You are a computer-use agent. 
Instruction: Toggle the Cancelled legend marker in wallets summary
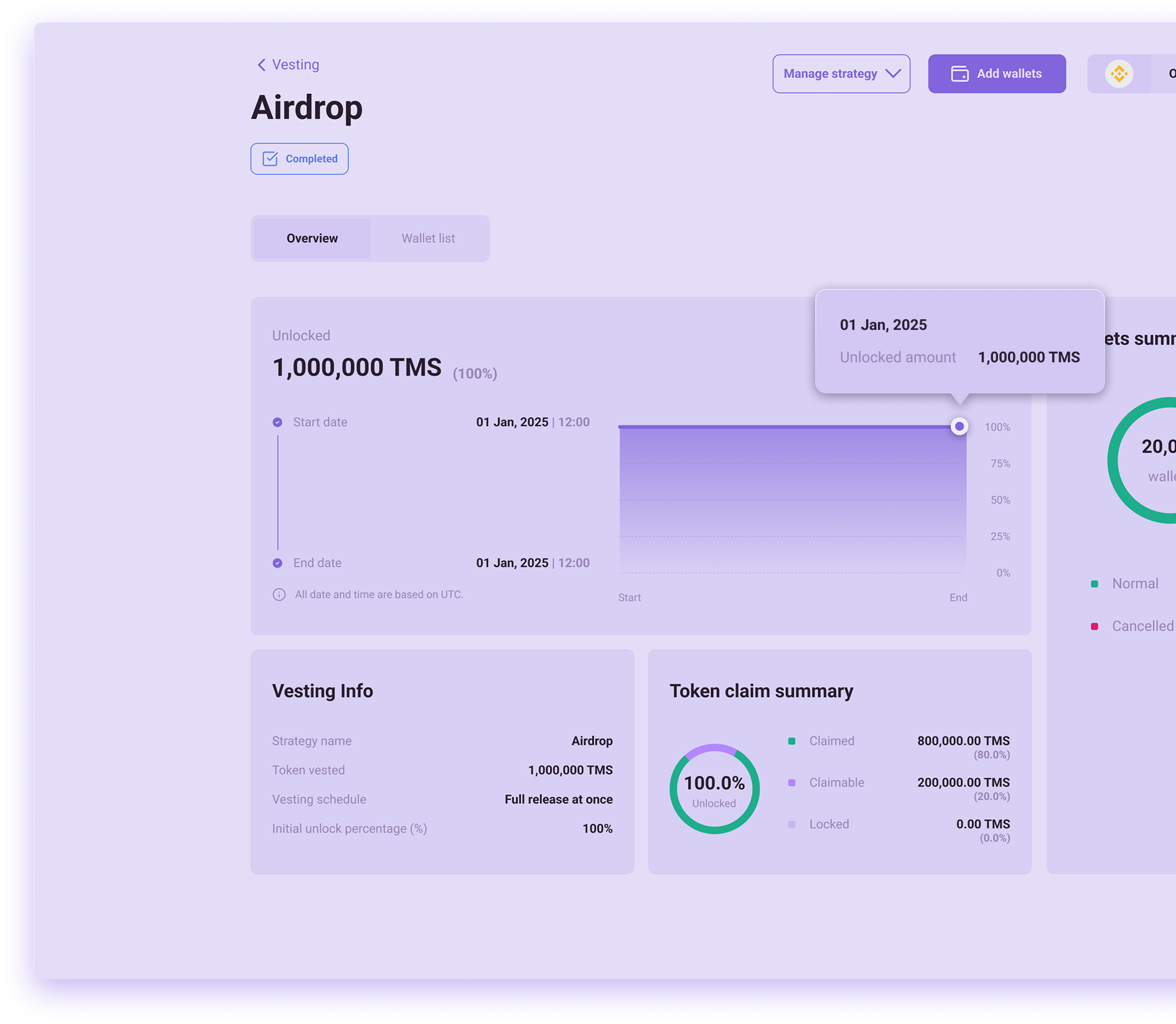(x=1094, y=626)
